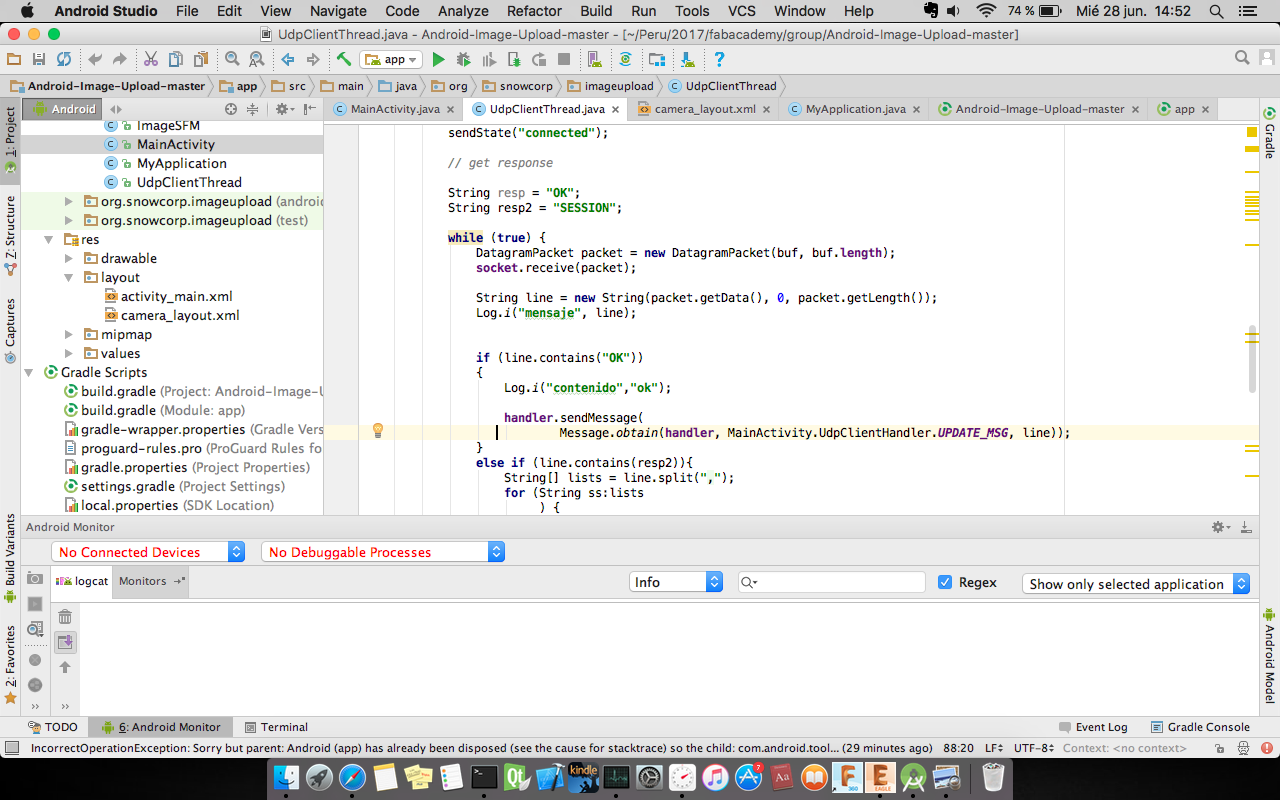Open the Terminal tool window
The height and width of the screenshot is (800, 1280).
pos(284,727)
